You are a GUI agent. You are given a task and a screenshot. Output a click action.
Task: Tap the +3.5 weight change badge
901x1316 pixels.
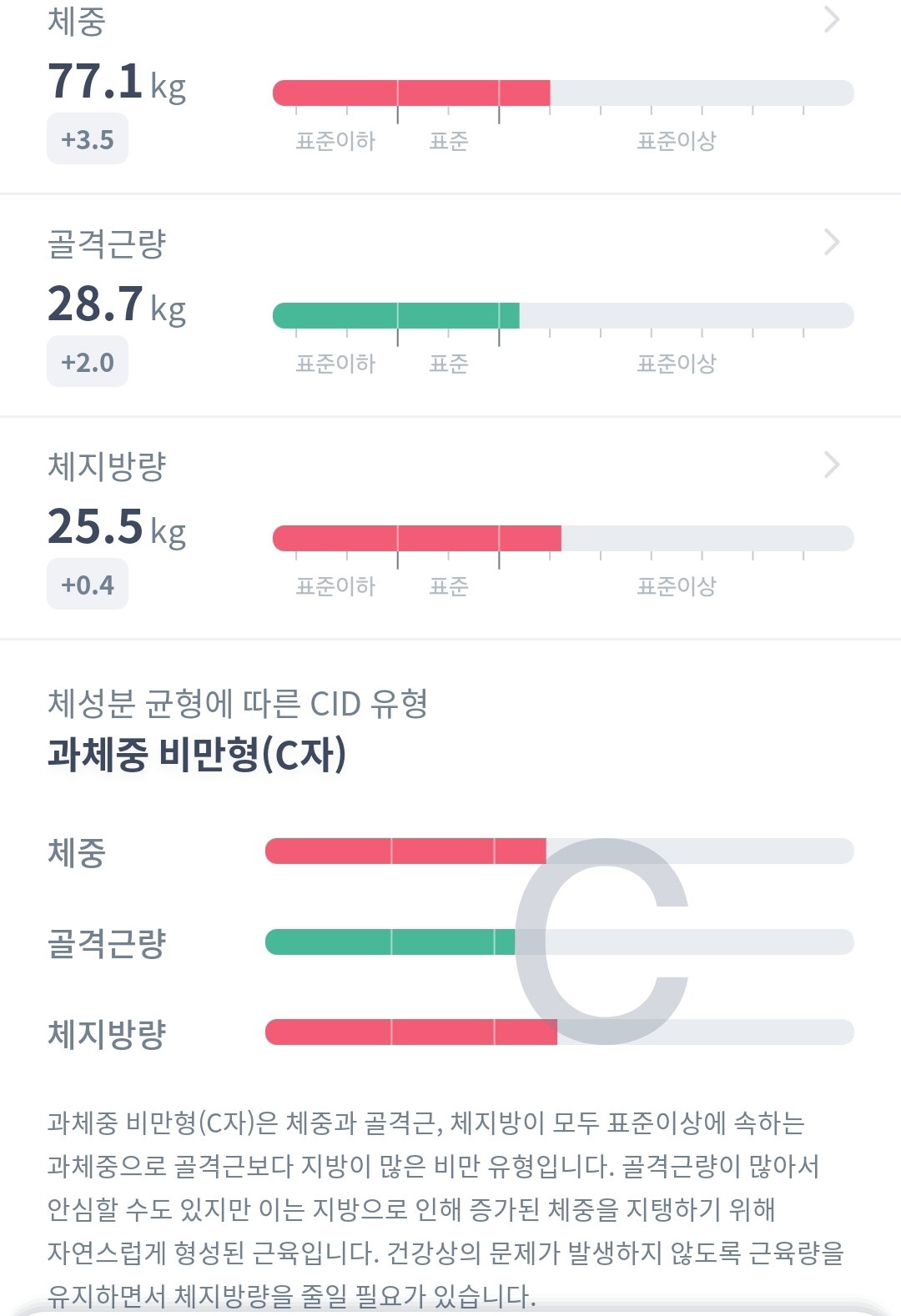(88, 139)
